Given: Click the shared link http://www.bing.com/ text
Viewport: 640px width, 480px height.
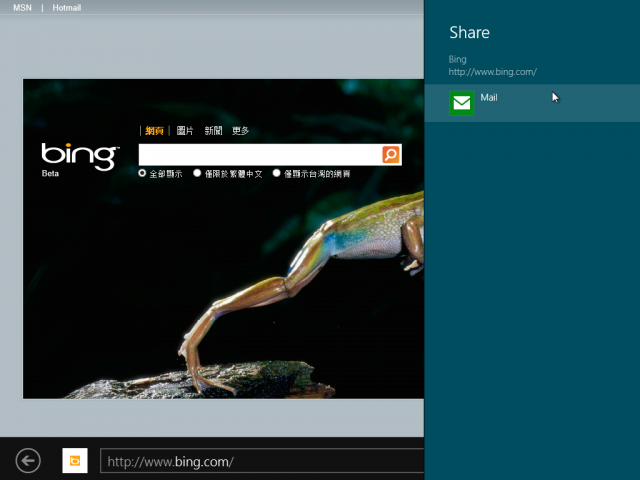Looking at the screenshot, I should [x=493, y=72].
